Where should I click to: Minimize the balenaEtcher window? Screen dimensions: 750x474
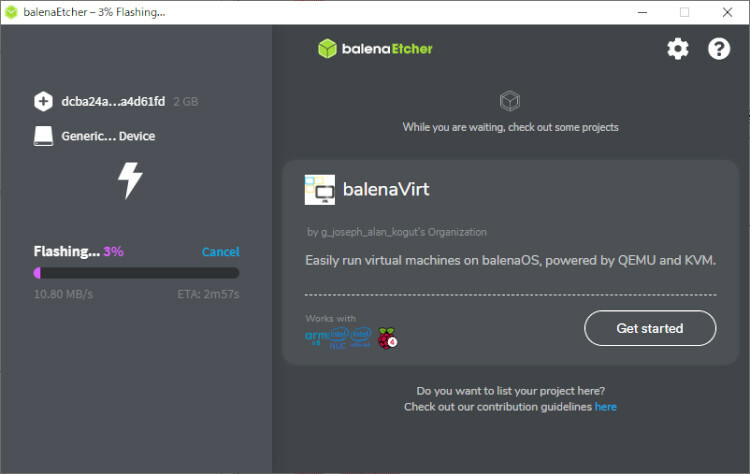pos(642,12)
